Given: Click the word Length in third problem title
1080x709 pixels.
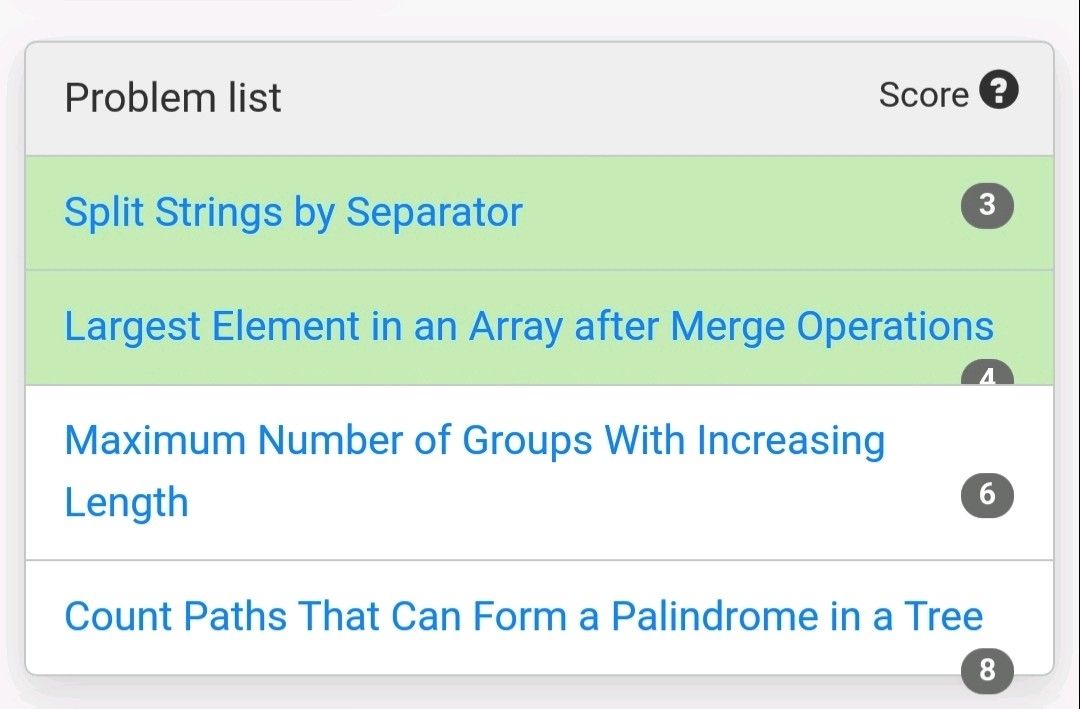Looking at the screenshot, I should click(126, 502).
